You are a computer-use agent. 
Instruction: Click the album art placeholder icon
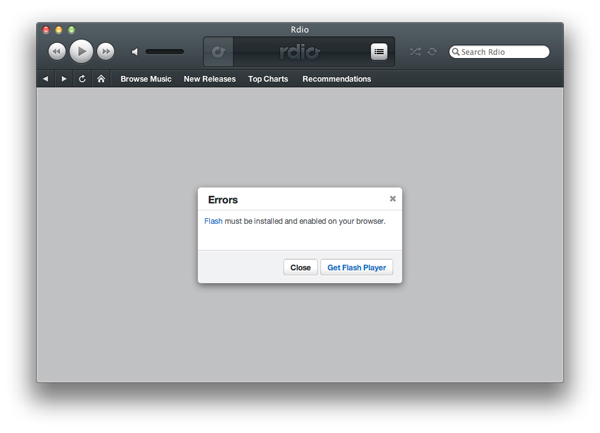218,52
